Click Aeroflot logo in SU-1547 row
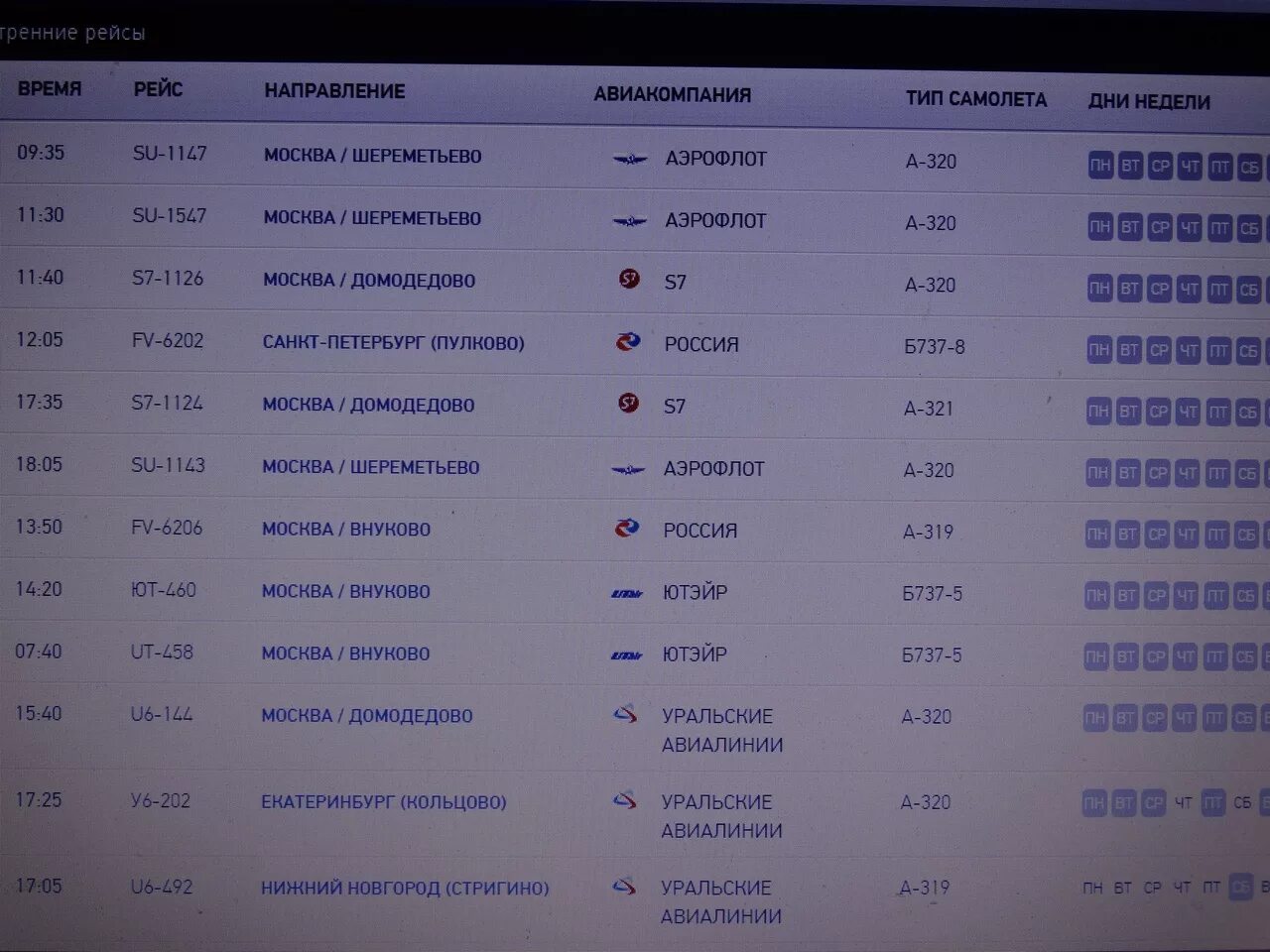Image resolution: width=1270 pixels, height=952 pixels. (629, 221)
